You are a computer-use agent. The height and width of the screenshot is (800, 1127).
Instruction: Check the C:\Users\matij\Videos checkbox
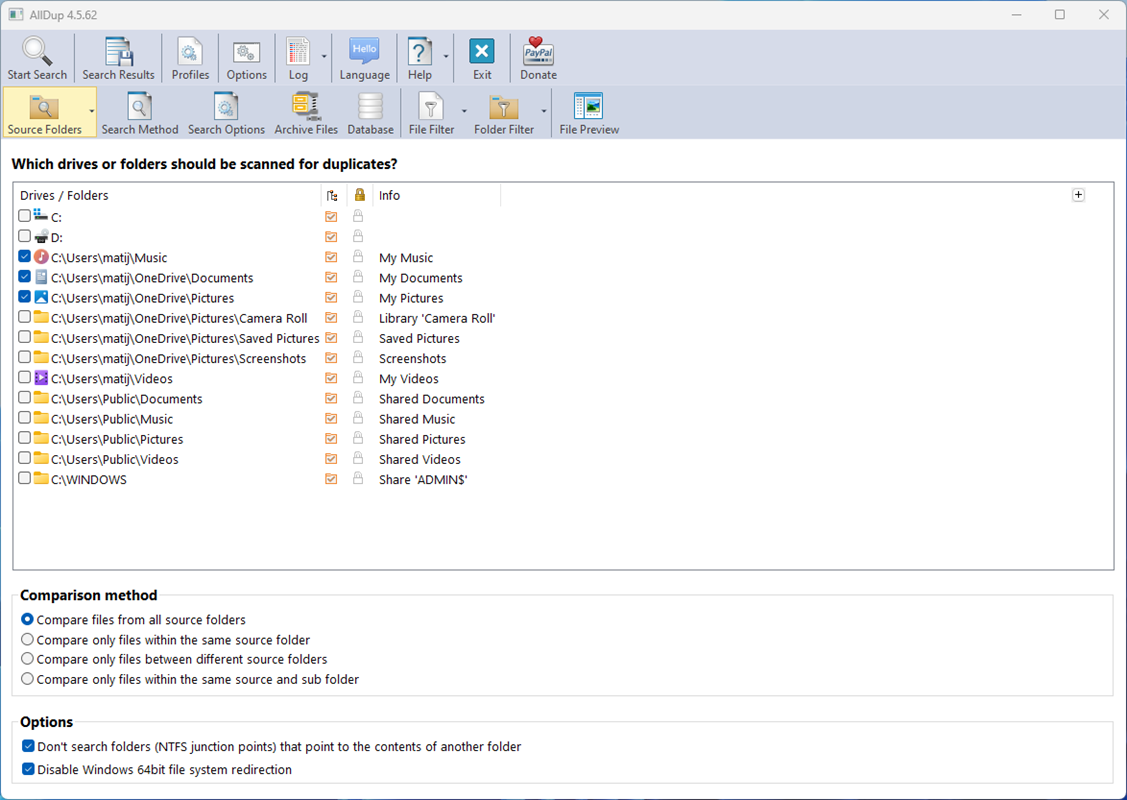pyautogui.click(x=24, y=377)
